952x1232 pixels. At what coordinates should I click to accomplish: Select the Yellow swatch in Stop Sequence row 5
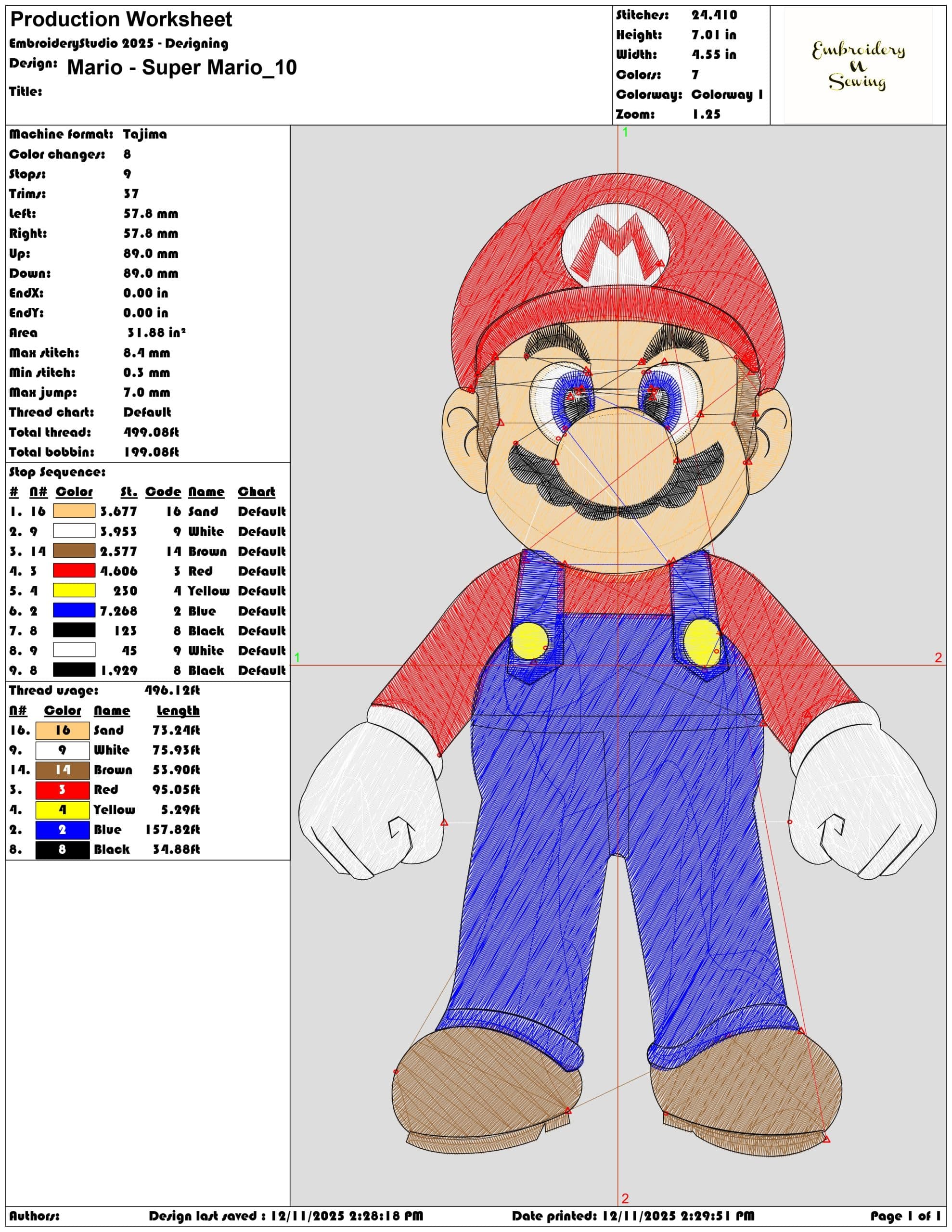click(74, 590)
